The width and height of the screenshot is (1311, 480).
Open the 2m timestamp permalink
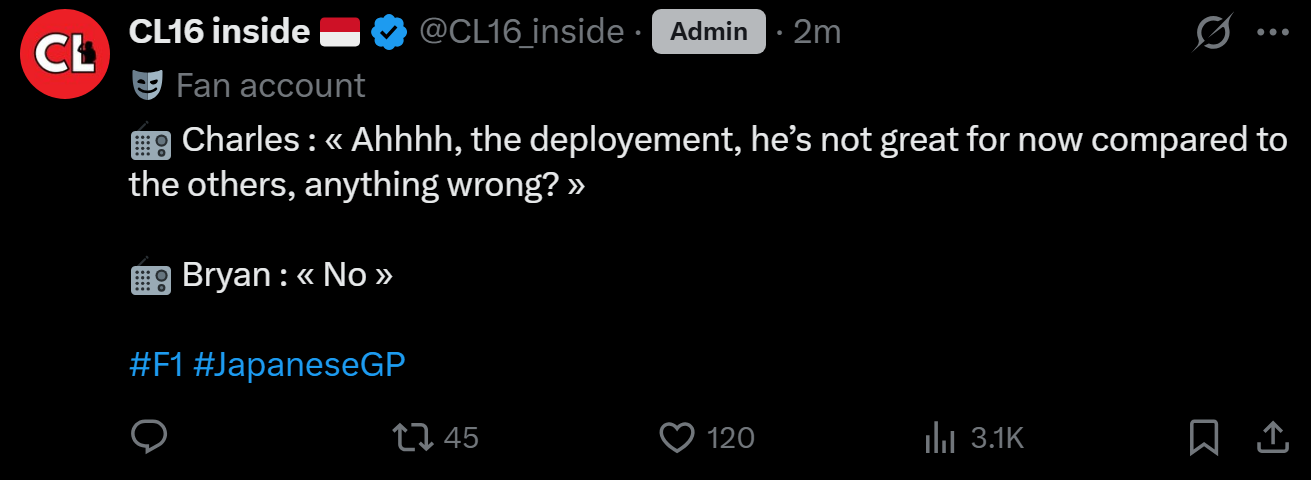(x=816, y=32)
